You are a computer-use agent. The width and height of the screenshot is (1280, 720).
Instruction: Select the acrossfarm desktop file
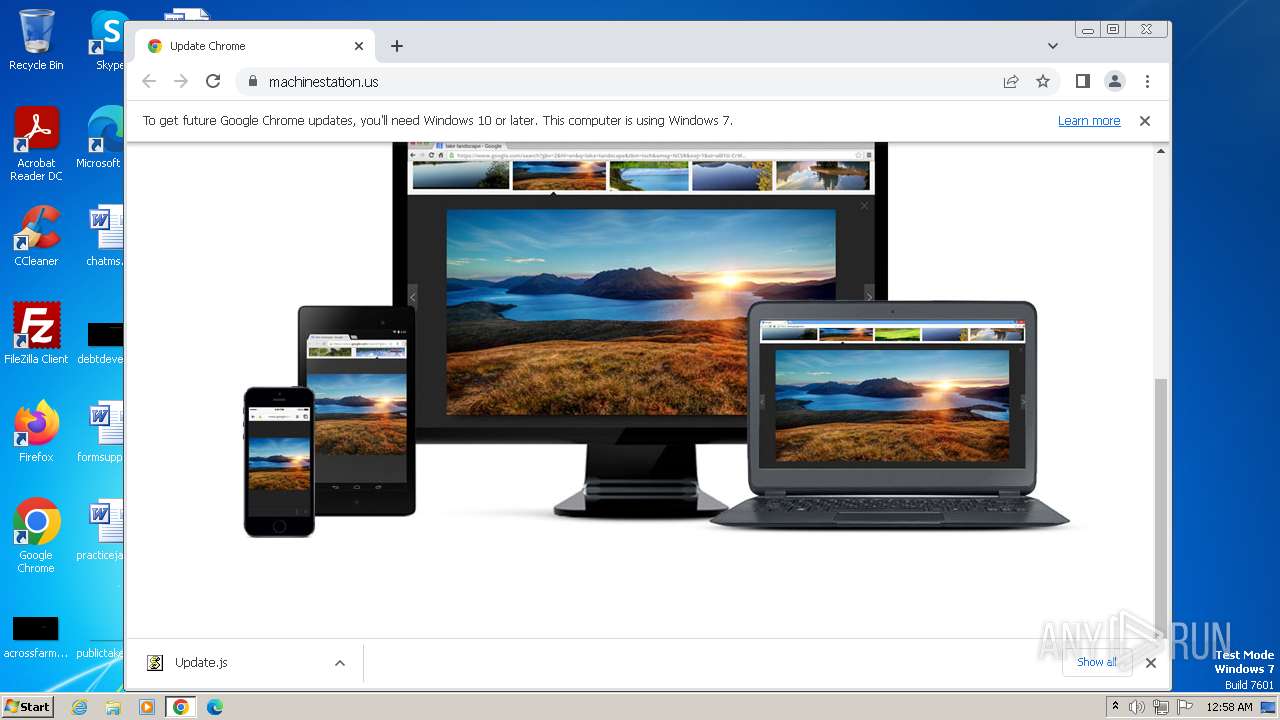tap(36, 637)
